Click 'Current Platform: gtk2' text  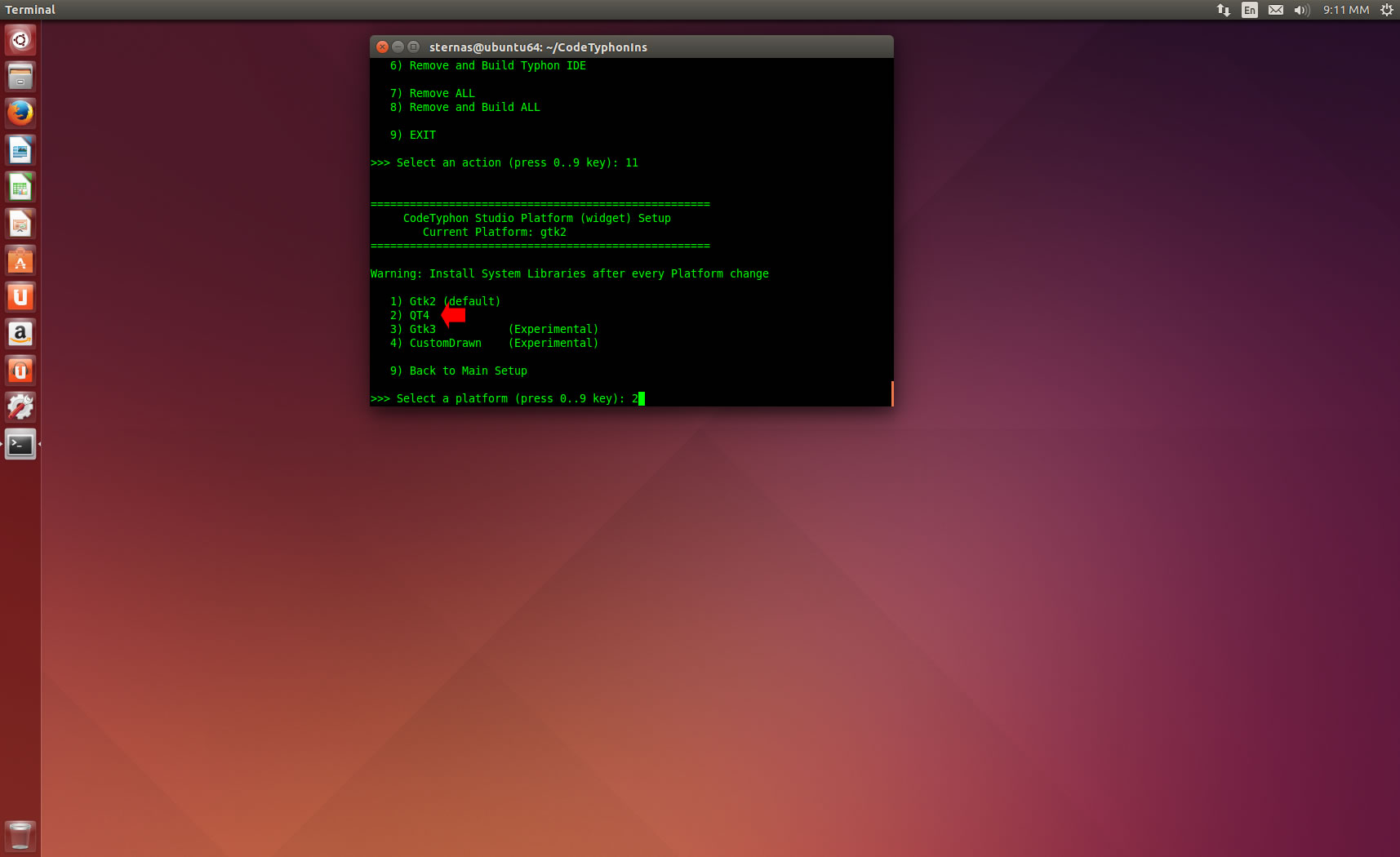pos(494,232)
